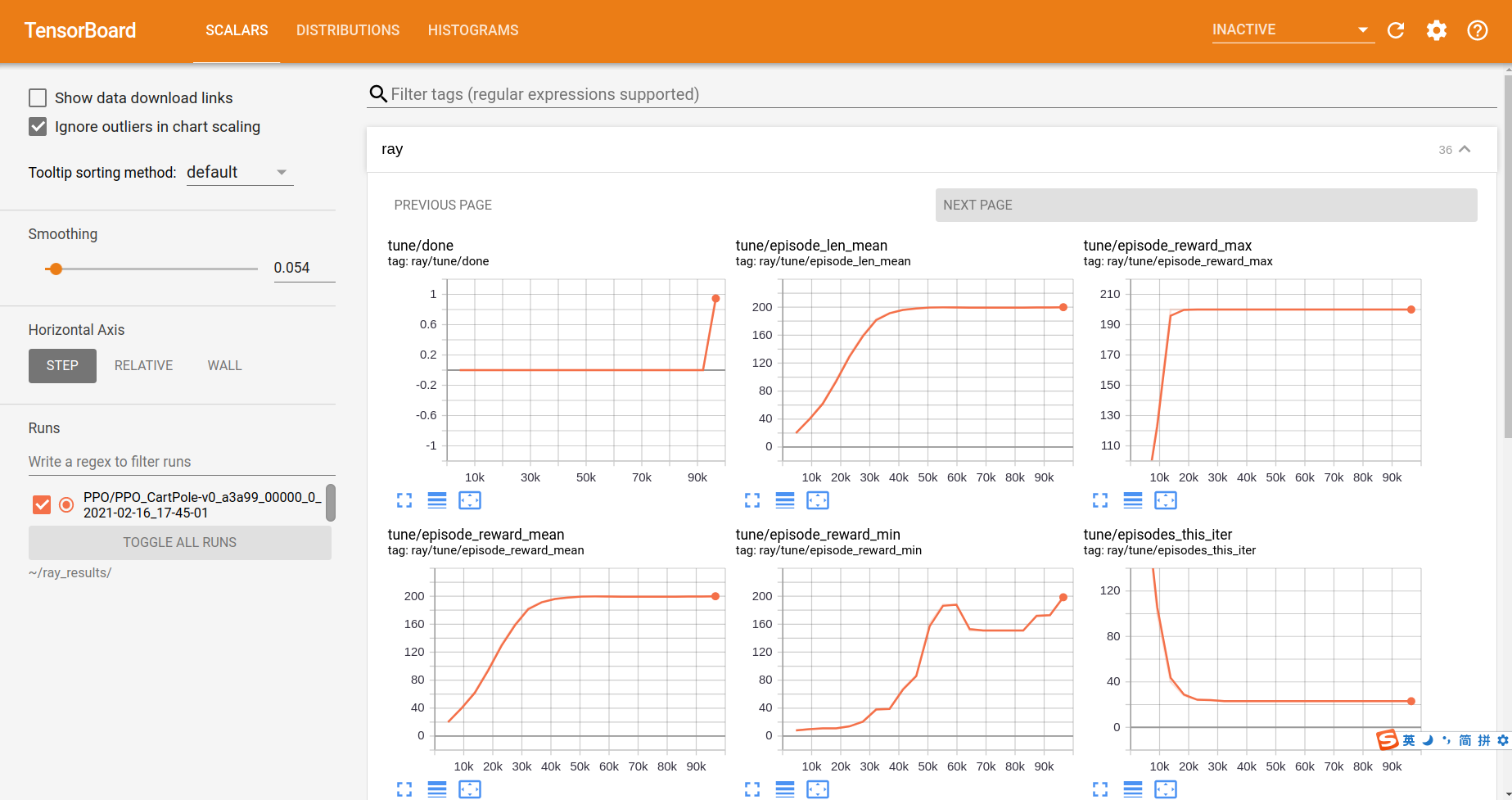1512x800 pixels.
Task: Expand tune/episode_len_mean chart to full size
Action: pos(752,500)
